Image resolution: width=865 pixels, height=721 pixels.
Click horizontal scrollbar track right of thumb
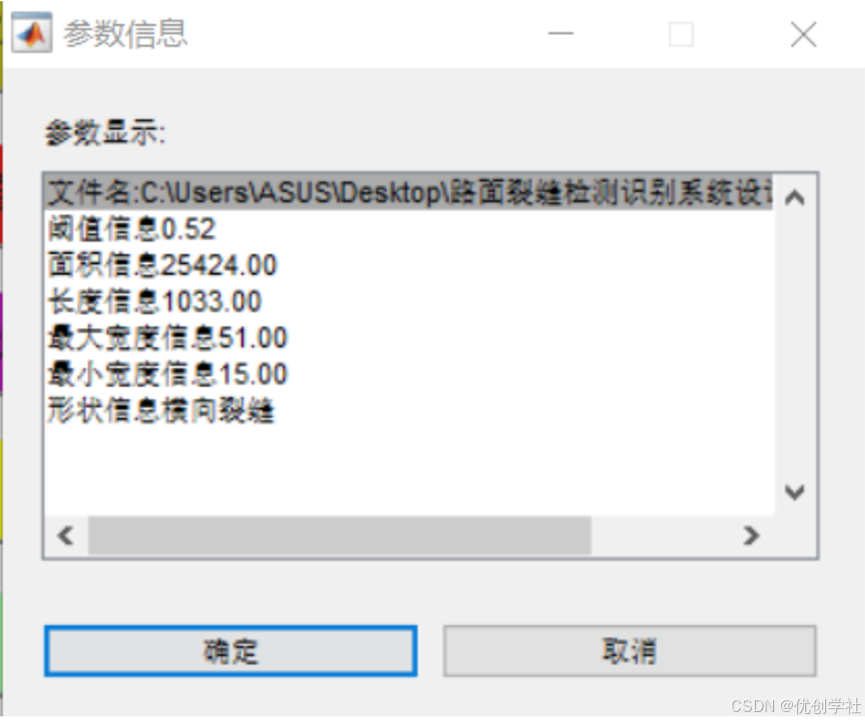661,535
